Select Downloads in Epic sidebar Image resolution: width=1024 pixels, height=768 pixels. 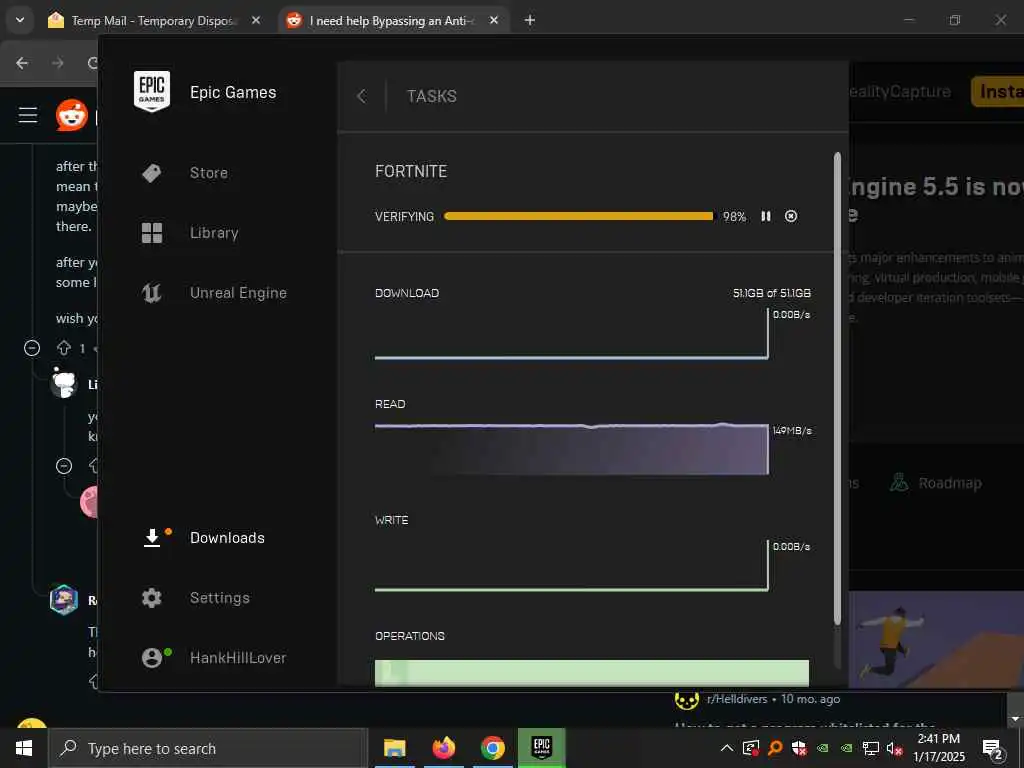point(227,537)
